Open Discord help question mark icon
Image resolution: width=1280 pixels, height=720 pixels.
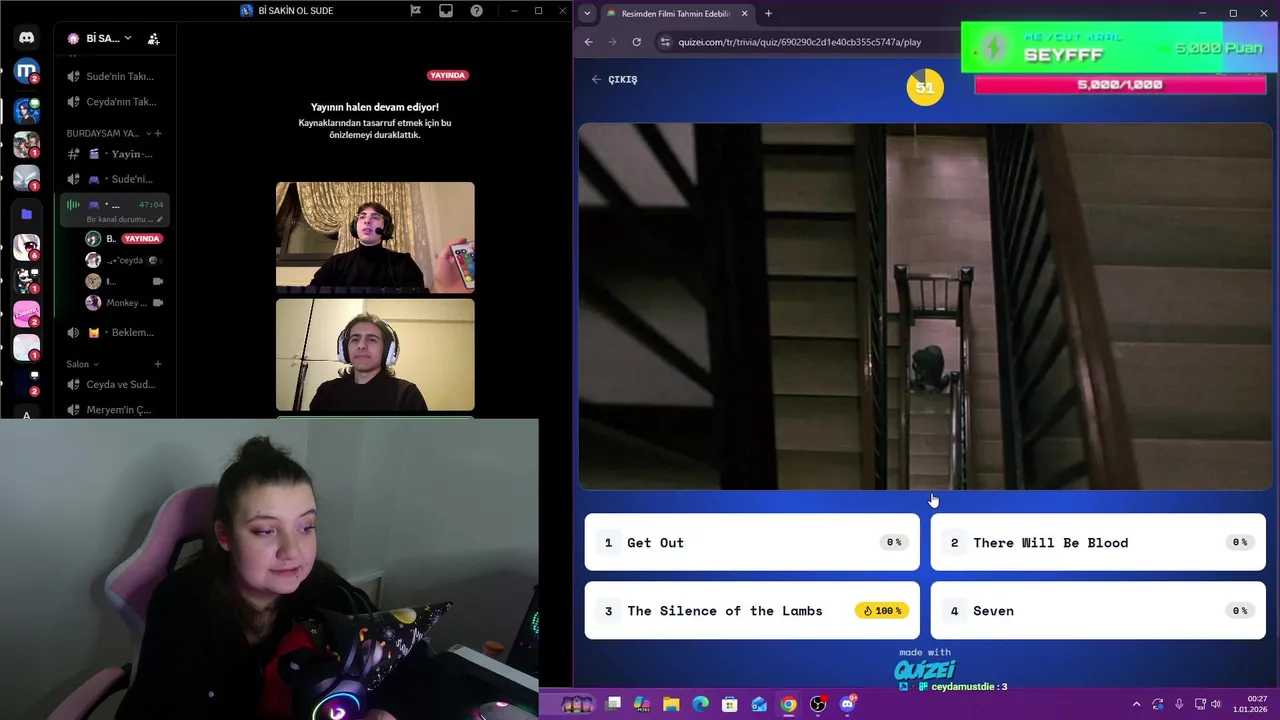(x=477, y=11)
